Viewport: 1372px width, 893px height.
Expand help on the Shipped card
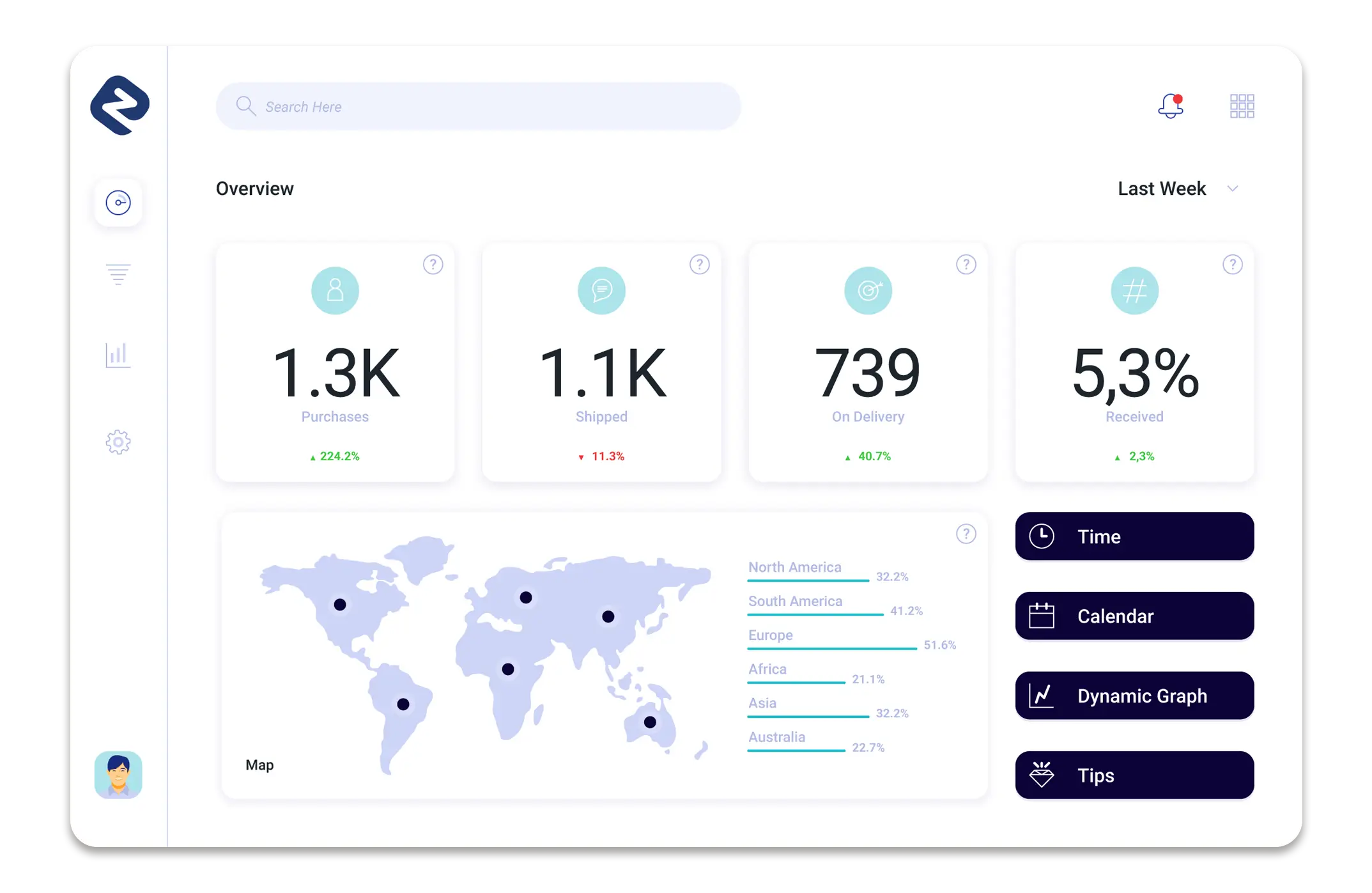coord(699,264)
